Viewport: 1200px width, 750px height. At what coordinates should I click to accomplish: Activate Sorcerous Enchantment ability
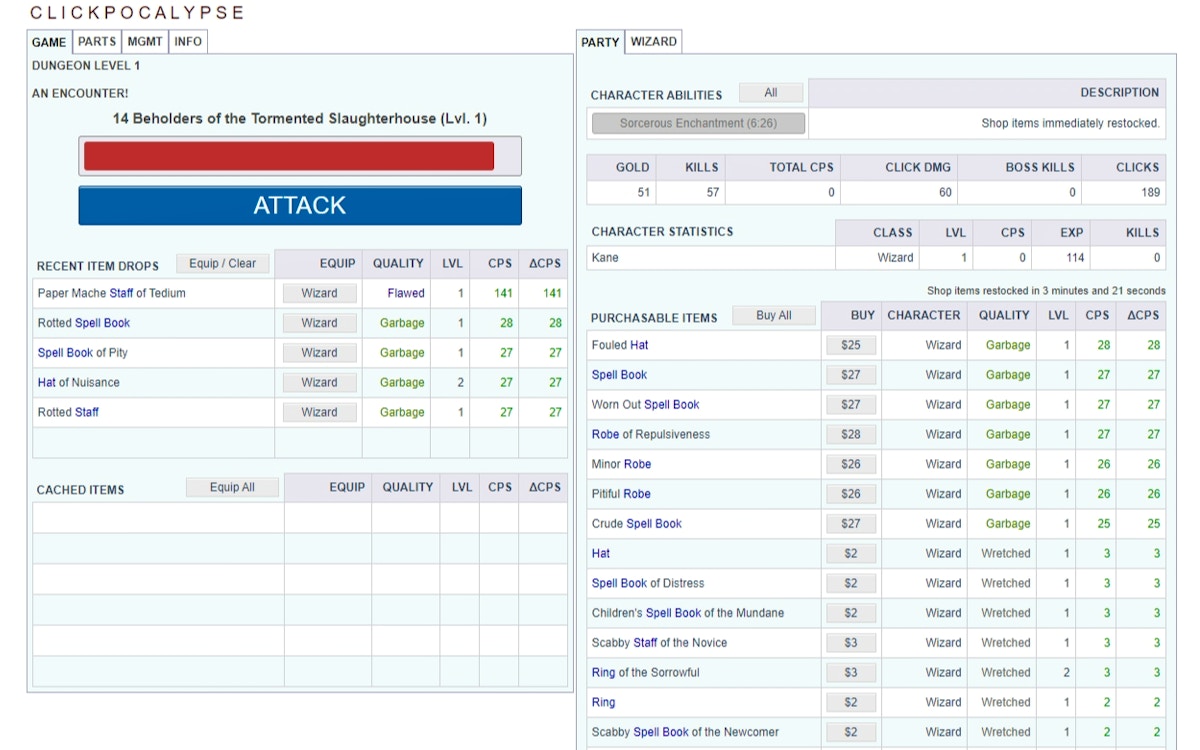coord(698,124)
